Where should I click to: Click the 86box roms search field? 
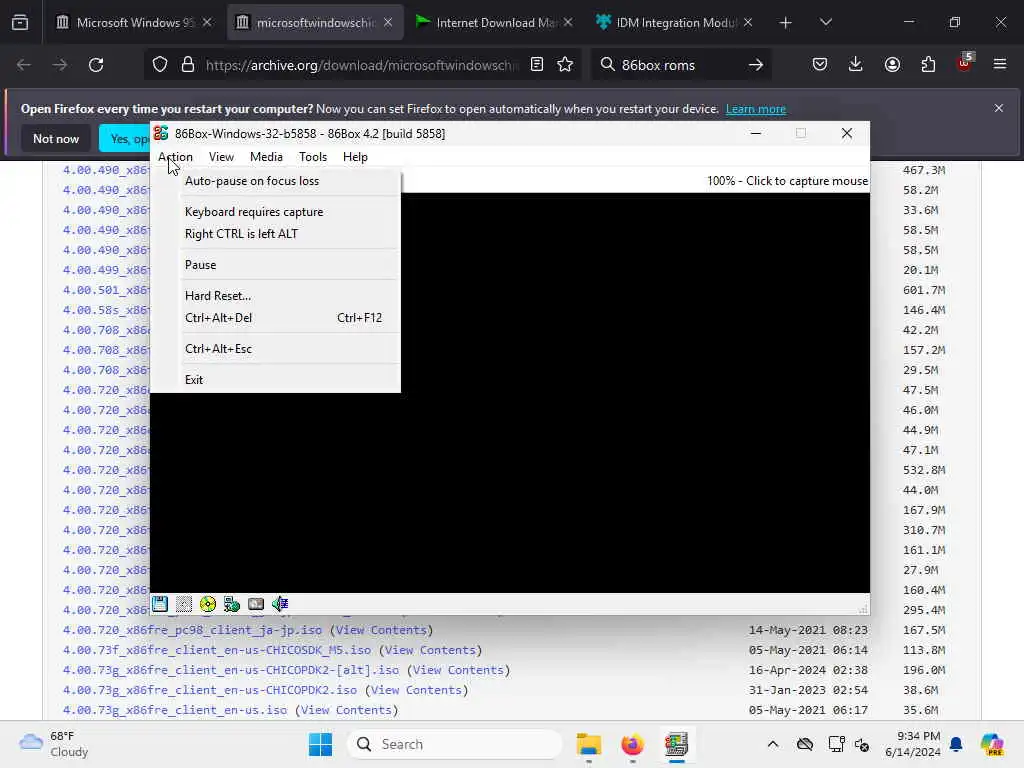point(679,65)
